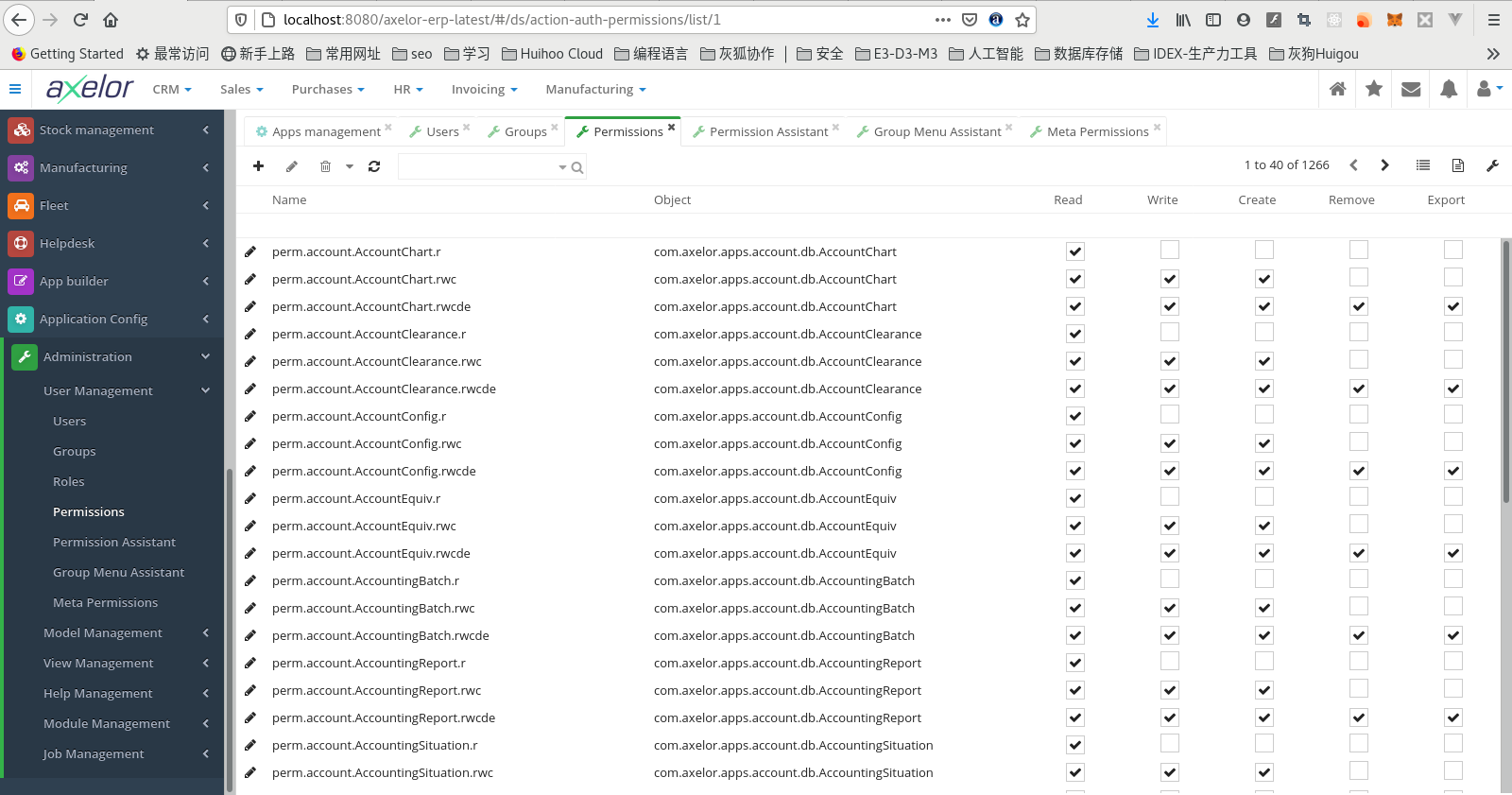Open the CRM dropdown menu

coord(172,90)
